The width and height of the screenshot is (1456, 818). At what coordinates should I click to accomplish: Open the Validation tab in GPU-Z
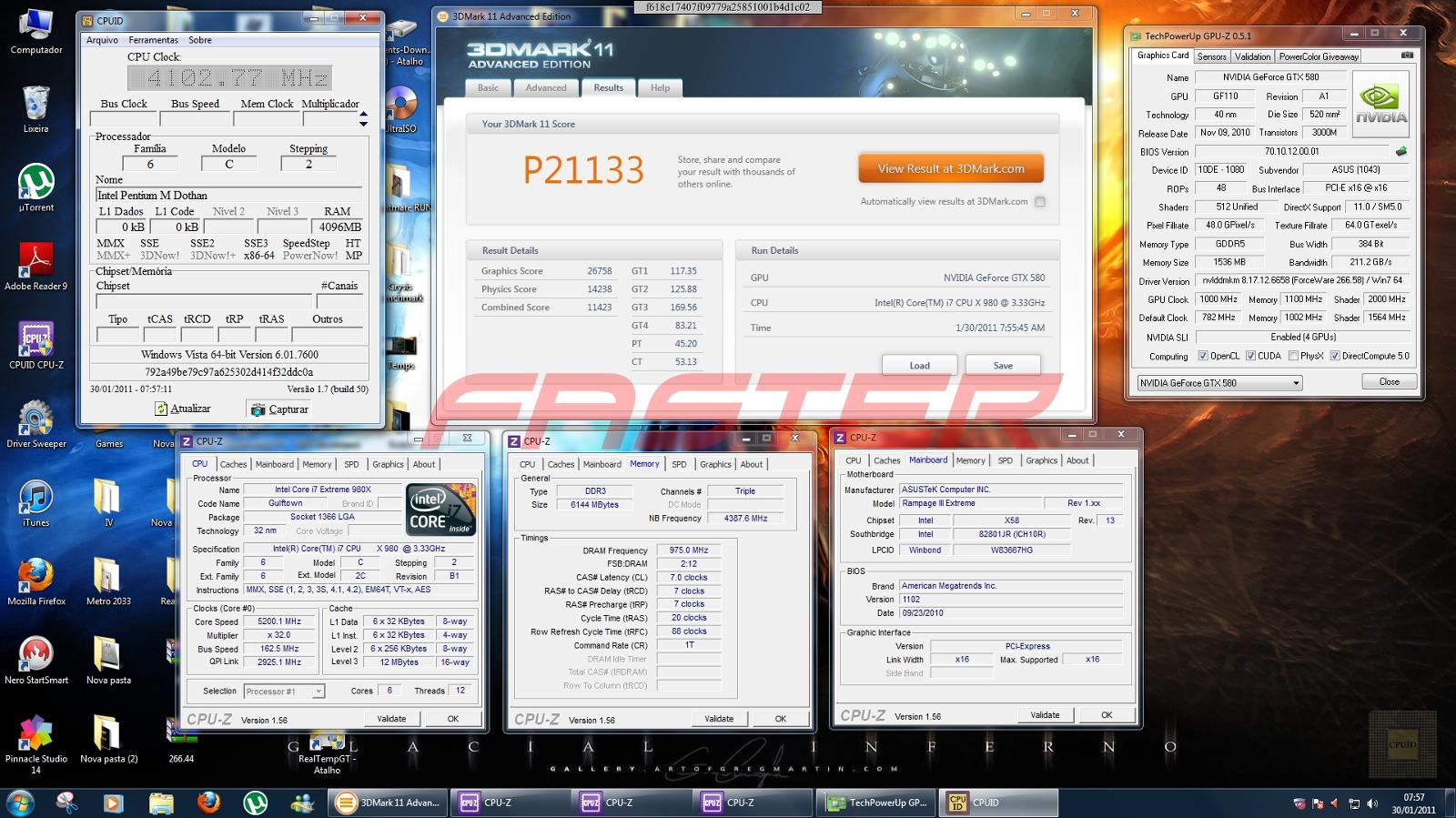1252,56
